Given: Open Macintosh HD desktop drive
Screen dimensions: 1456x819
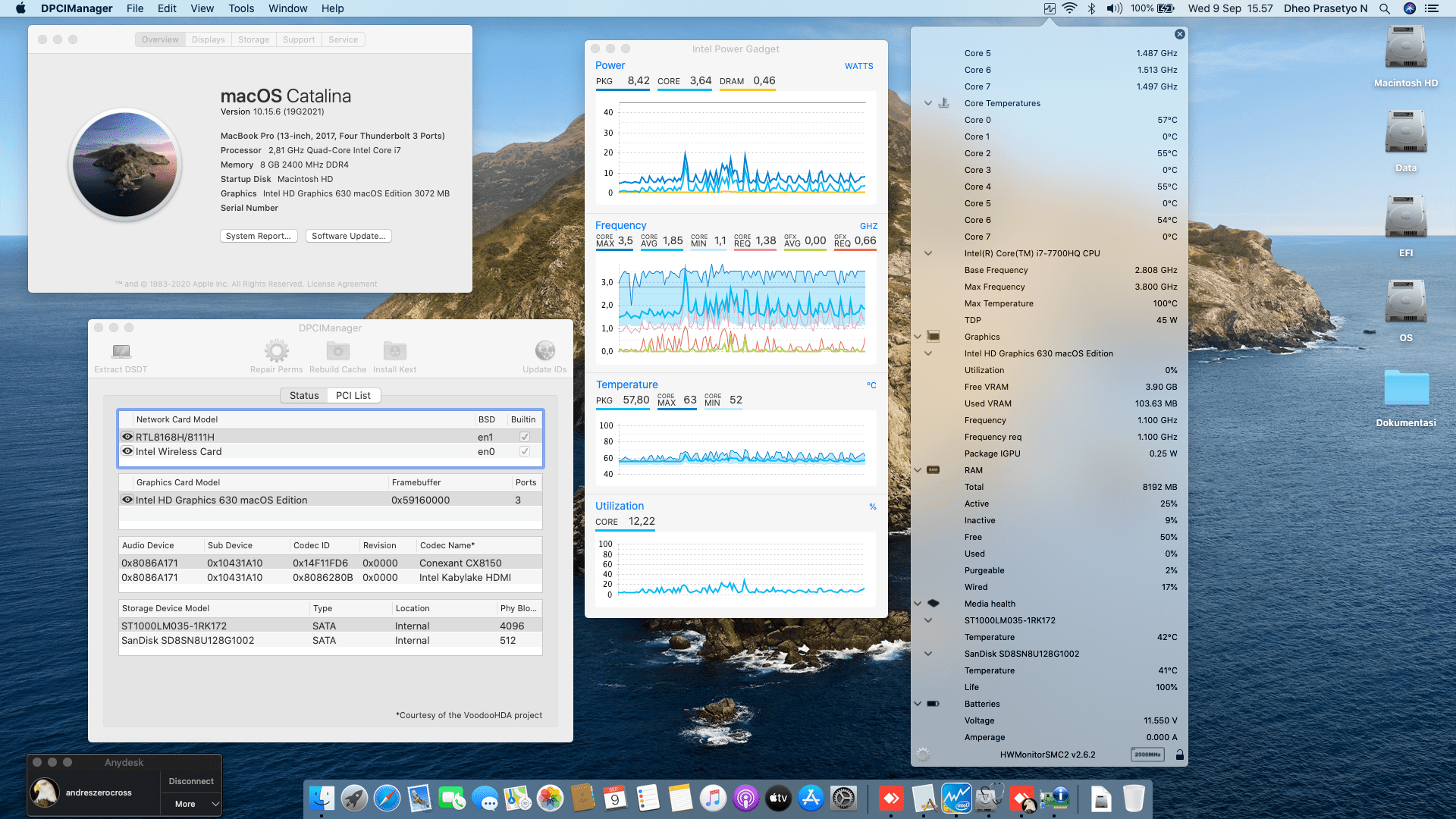Looking at the screenshot, I should (x=1405, y=49).
